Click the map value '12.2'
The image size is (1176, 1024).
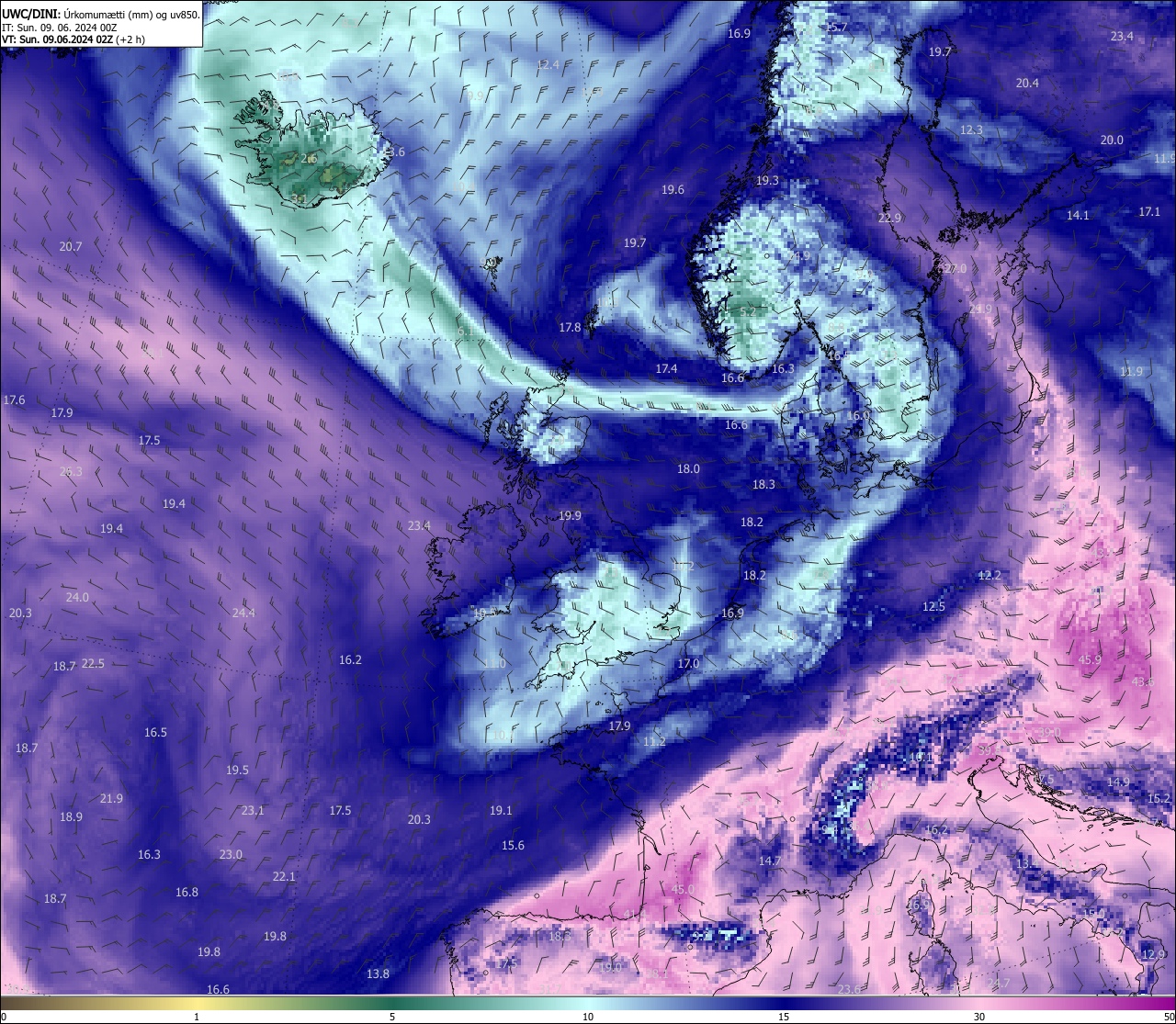[x=989, y=575]
